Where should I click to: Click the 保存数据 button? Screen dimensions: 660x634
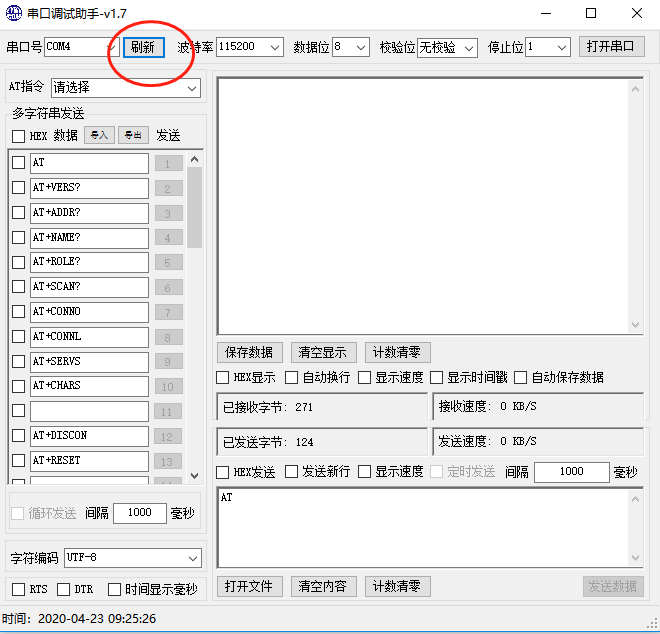pyautogui.click(x=250, y=352)
